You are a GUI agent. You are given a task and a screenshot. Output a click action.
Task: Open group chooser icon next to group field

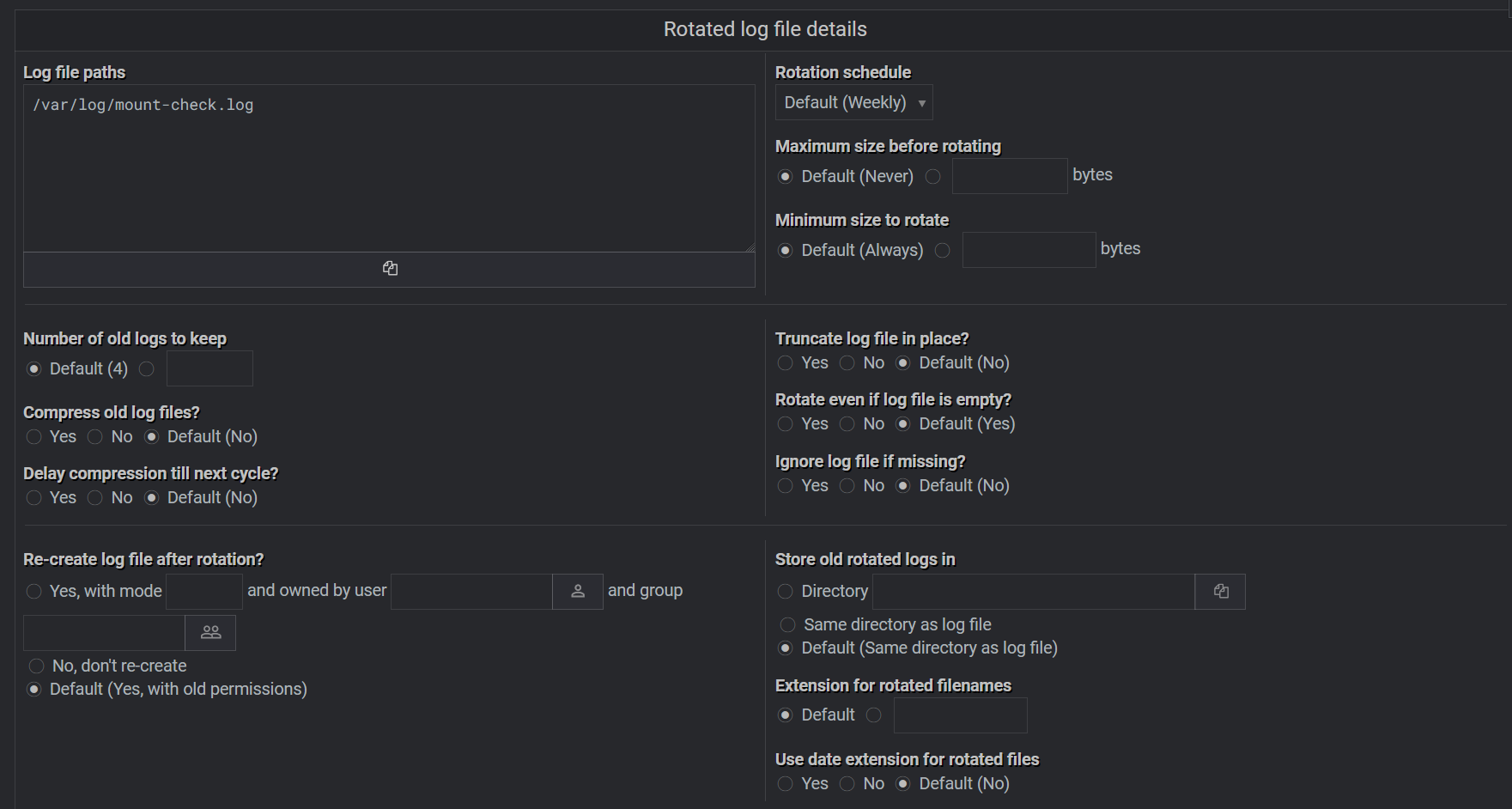210,633
